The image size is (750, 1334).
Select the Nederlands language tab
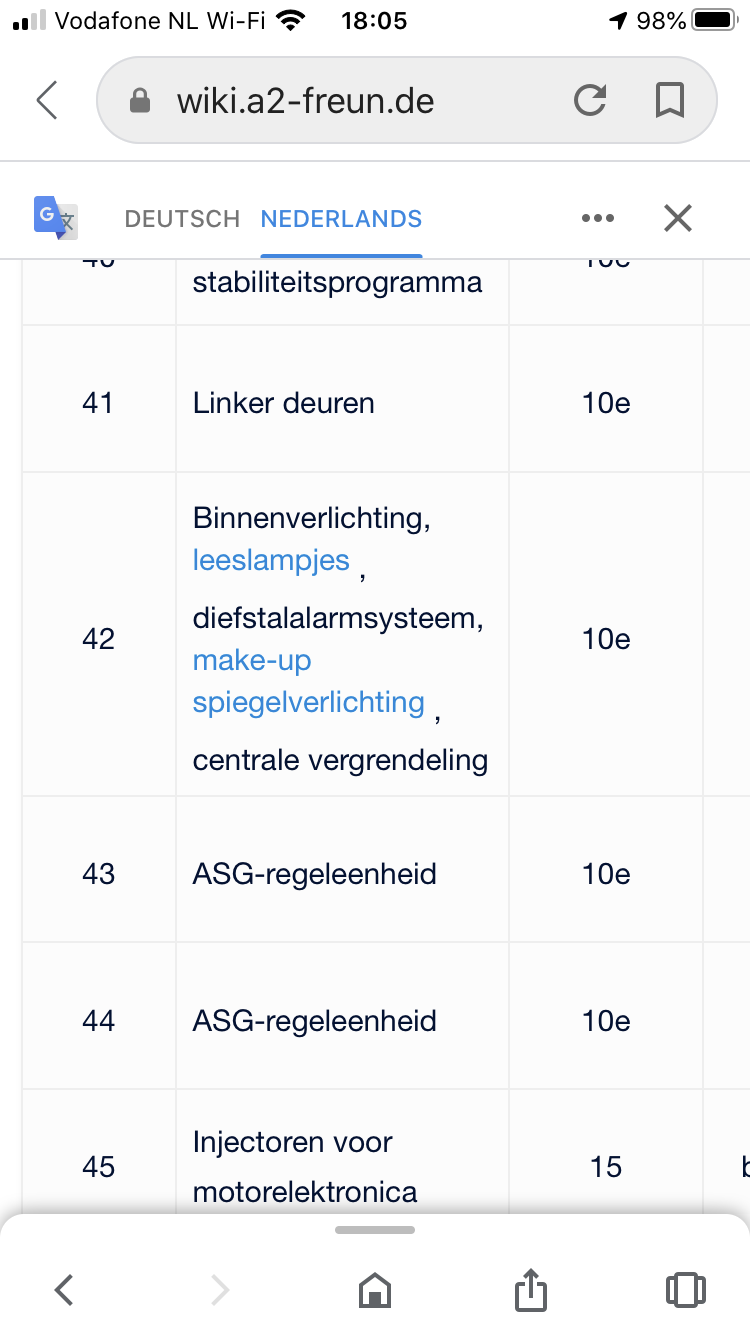(341, 219)
